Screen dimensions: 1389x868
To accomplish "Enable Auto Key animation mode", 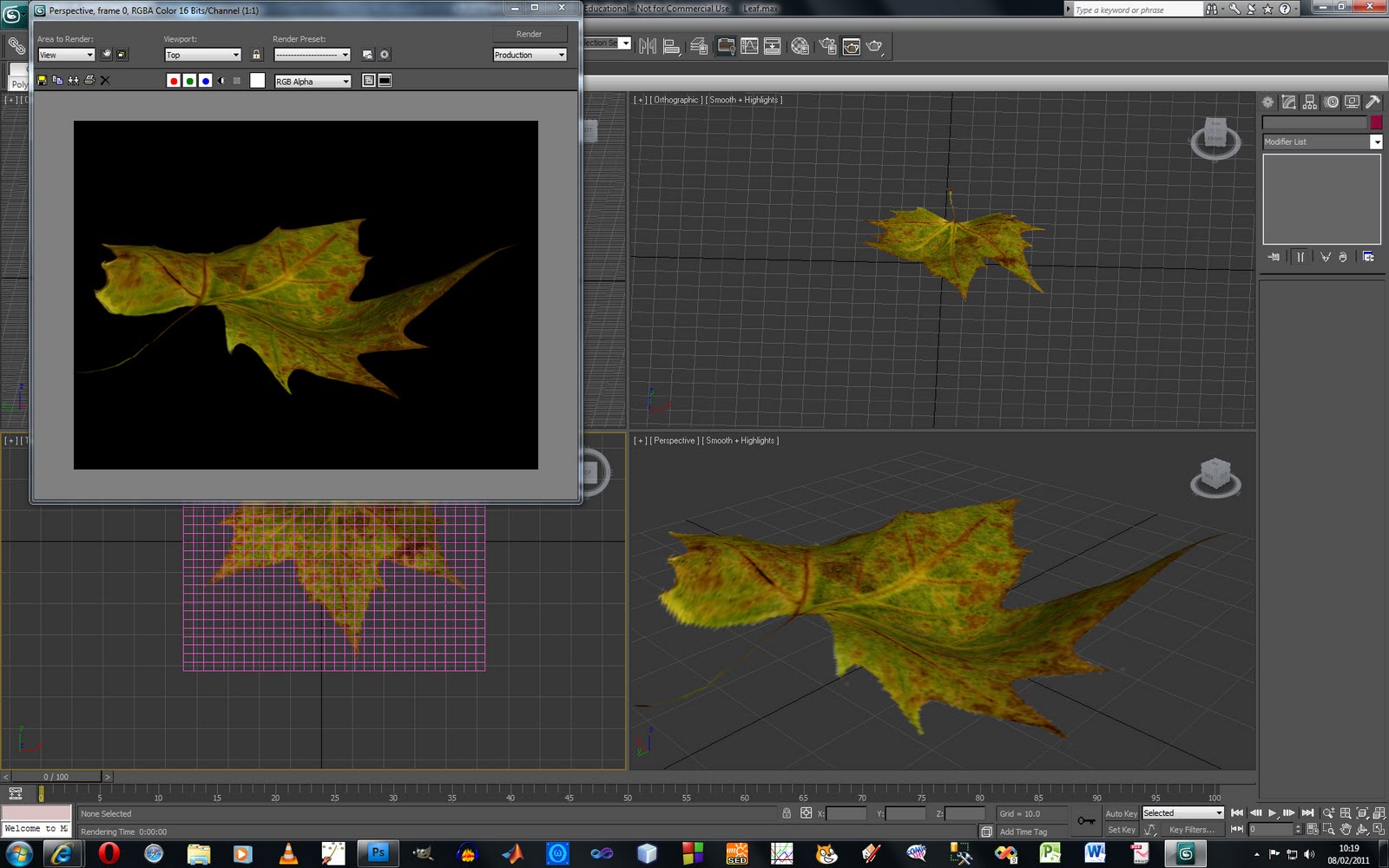I will click(1121, 813).
